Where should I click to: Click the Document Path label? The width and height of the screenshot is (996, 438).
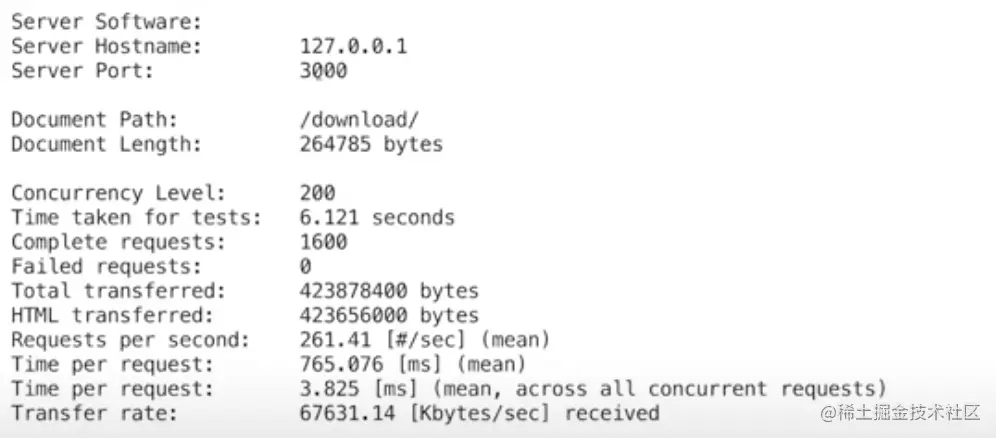point(95,119)
